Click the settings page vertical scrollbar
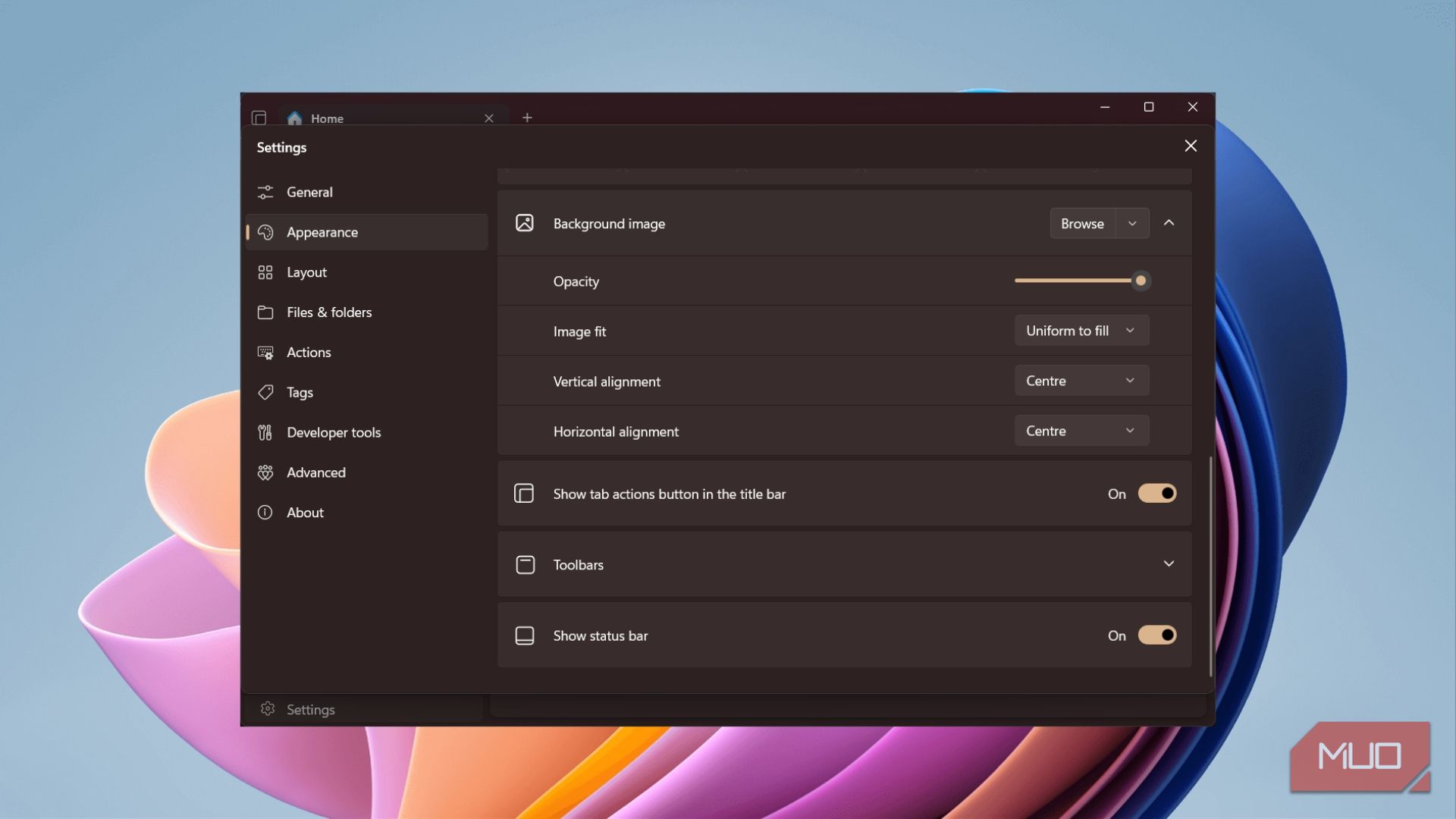Screen dimensions: 1456x819 [x=1211, y=566]
